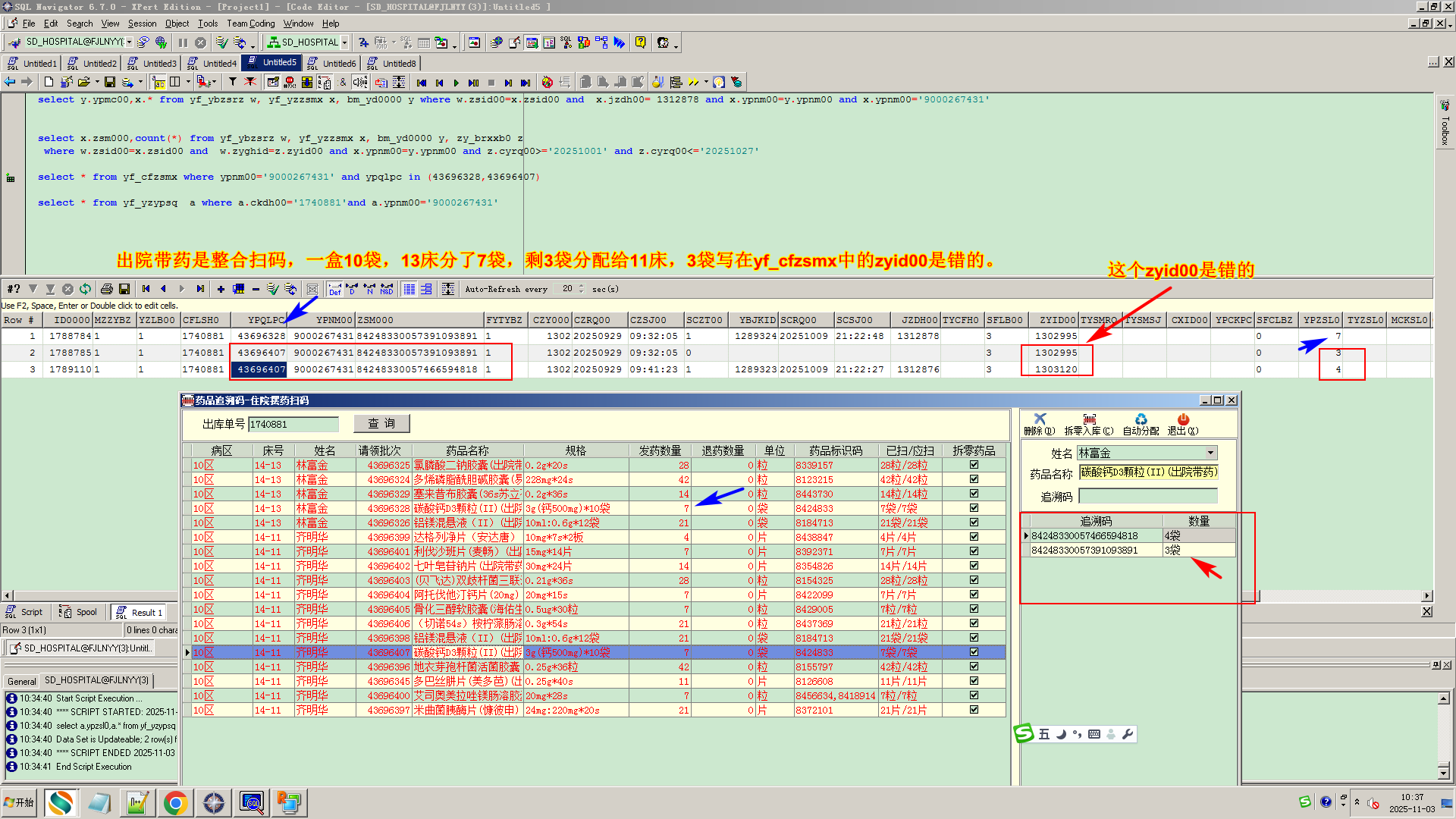Open the Team Coding menu
The height and width of the screenshot is (819, 1456).
250,24
